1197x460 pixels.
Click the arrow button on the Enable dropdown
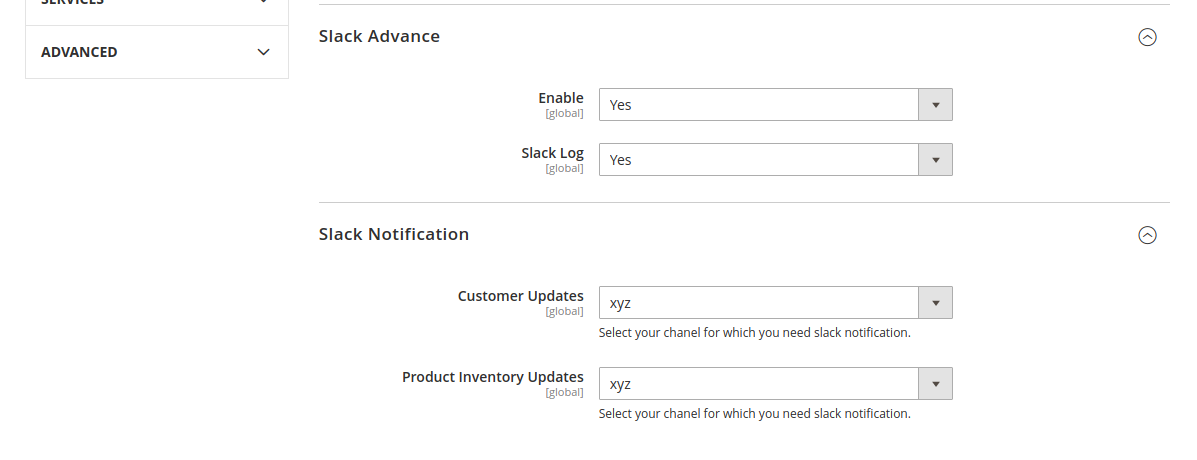[x=935, y=105]
